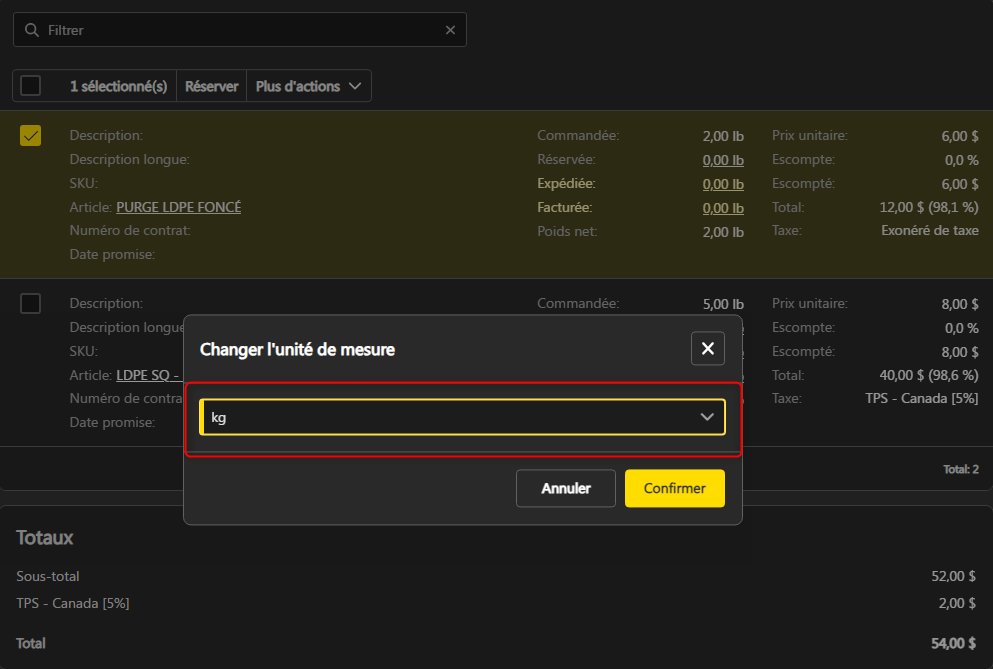Click the Expédiée 0,00 lb link, first row
The width and height of the screenshot is (993, 669).
pos(722,184)
